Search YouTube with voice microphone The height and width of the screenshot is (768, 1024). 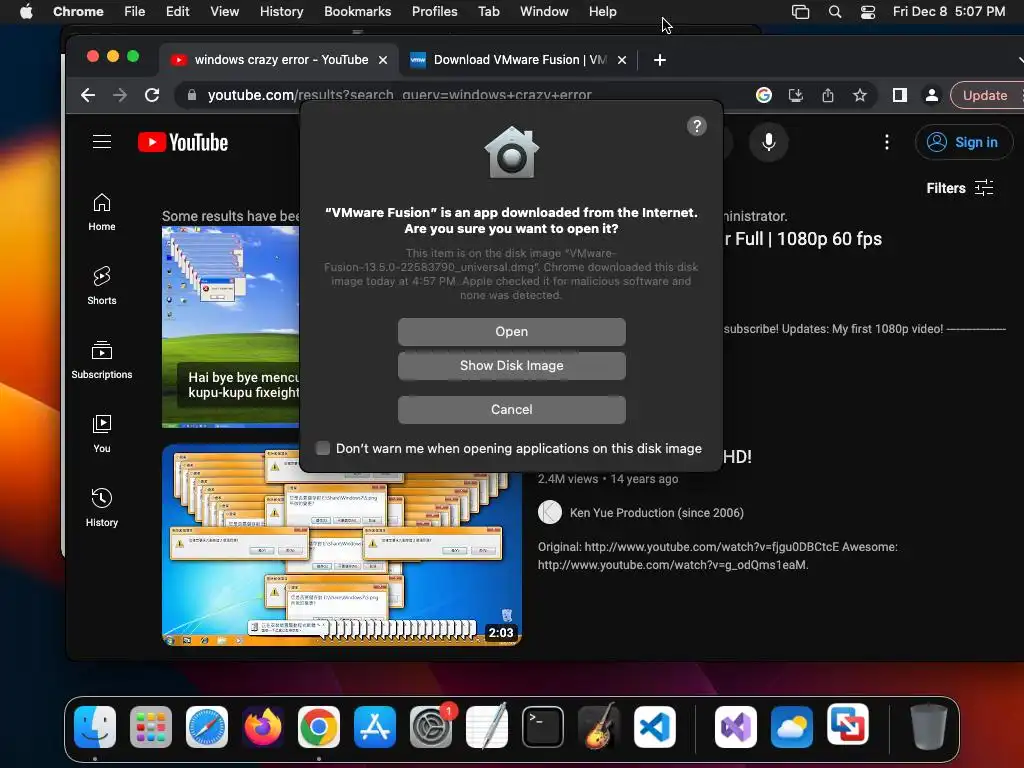coord(769,142)
